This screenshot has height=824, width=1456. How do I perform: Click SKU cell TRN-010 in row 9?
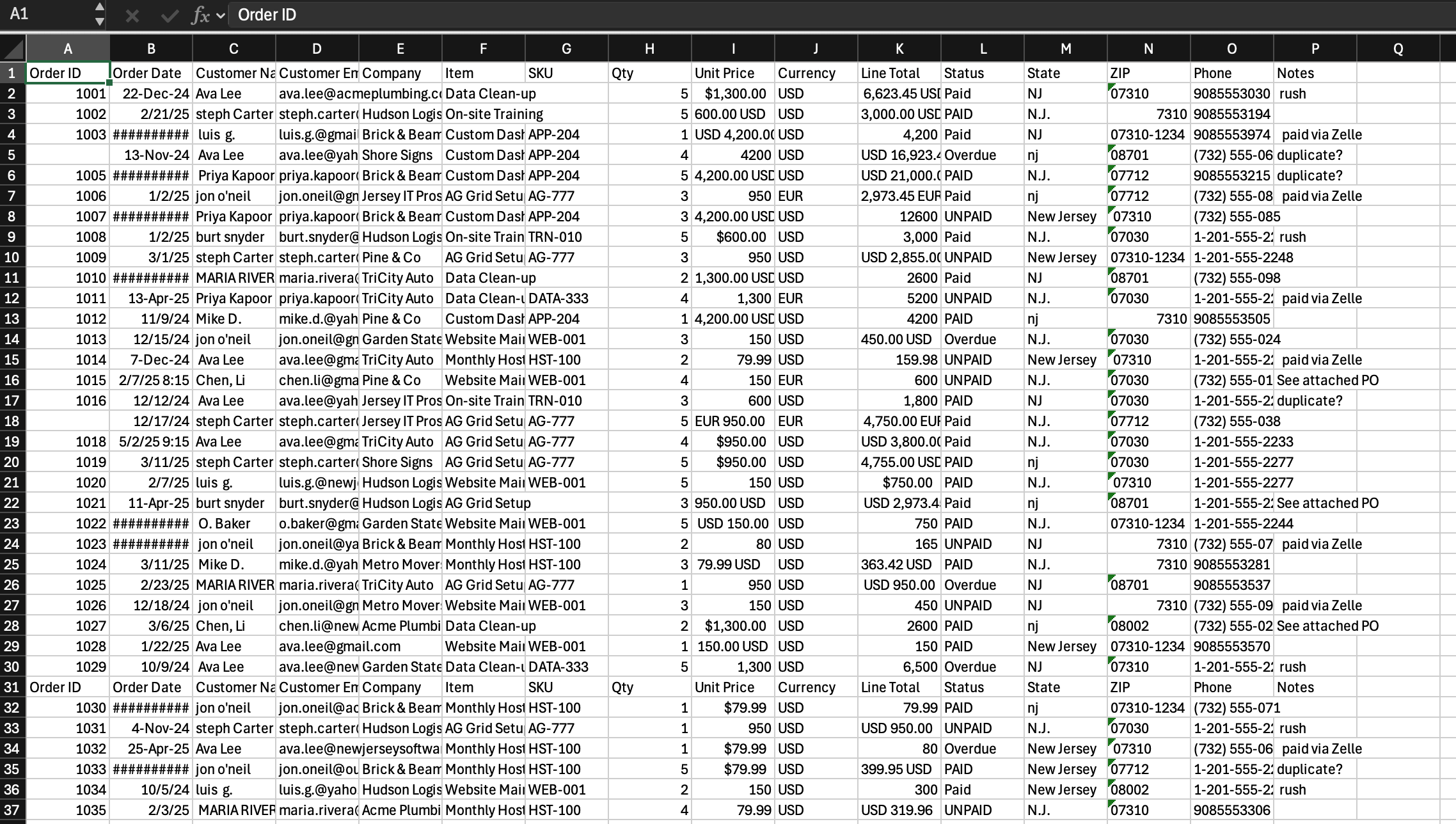click(567, 237)
